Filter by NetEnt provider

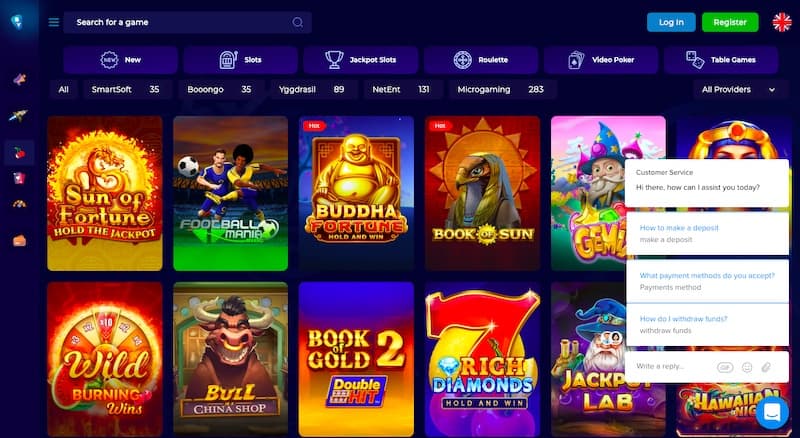point(401,89)
